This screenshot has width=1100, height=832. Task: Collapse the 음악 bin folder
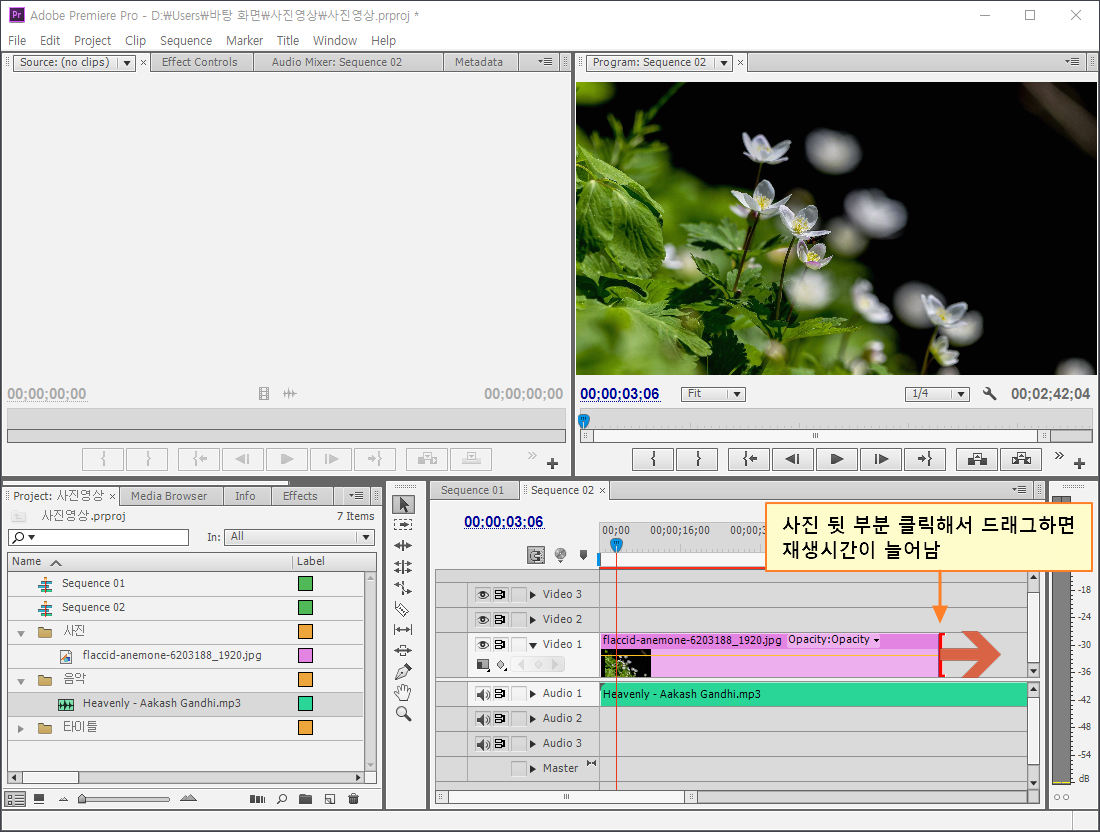(x=21, y=680)
